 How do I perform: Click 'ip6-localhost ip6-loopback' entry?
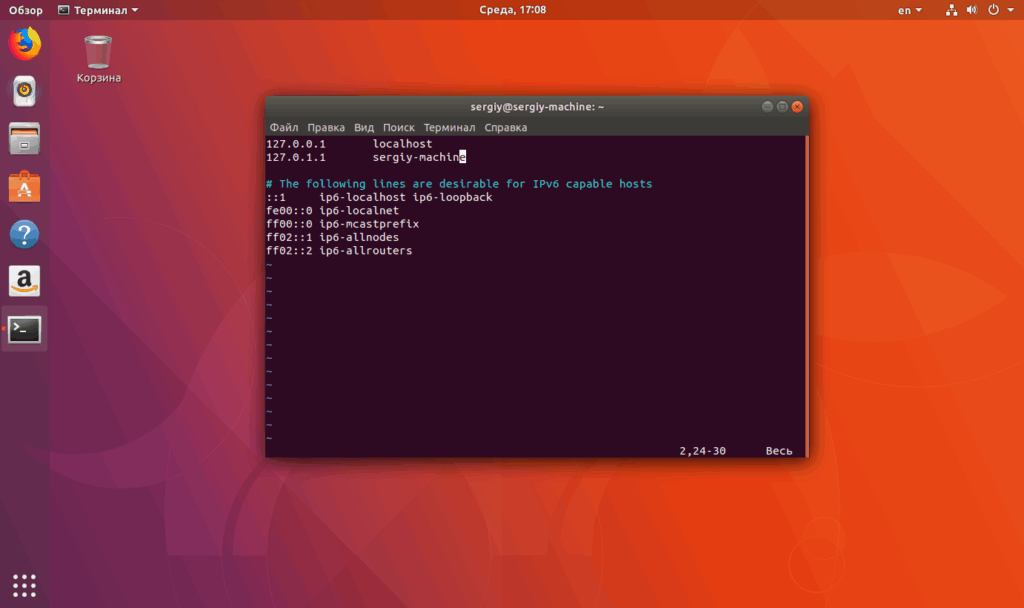406,197
